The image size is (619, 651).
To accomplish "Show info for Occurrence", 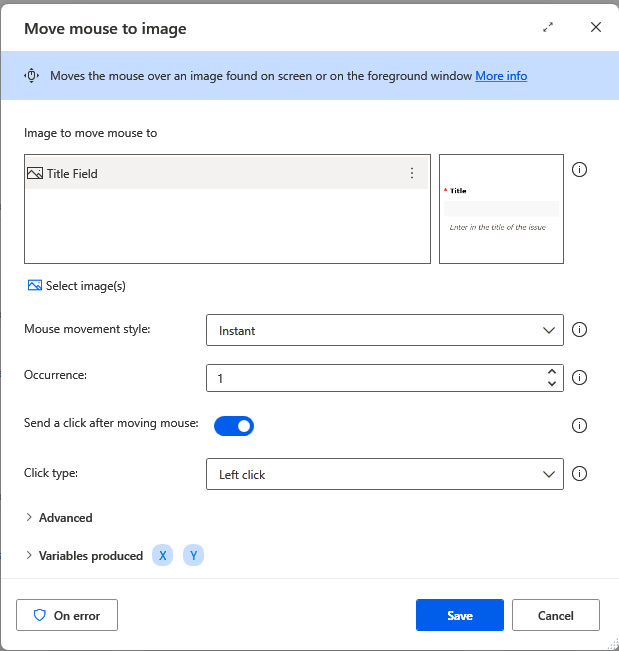I will coord(579,377).
